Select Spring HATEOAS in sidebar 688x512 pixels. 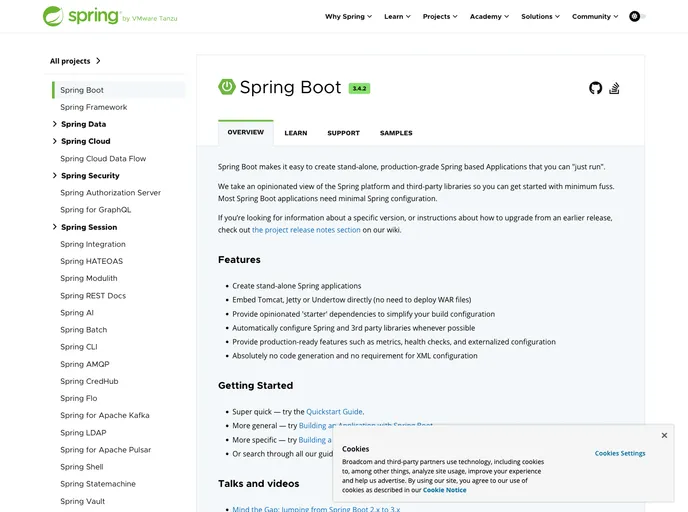click(92, 261)
